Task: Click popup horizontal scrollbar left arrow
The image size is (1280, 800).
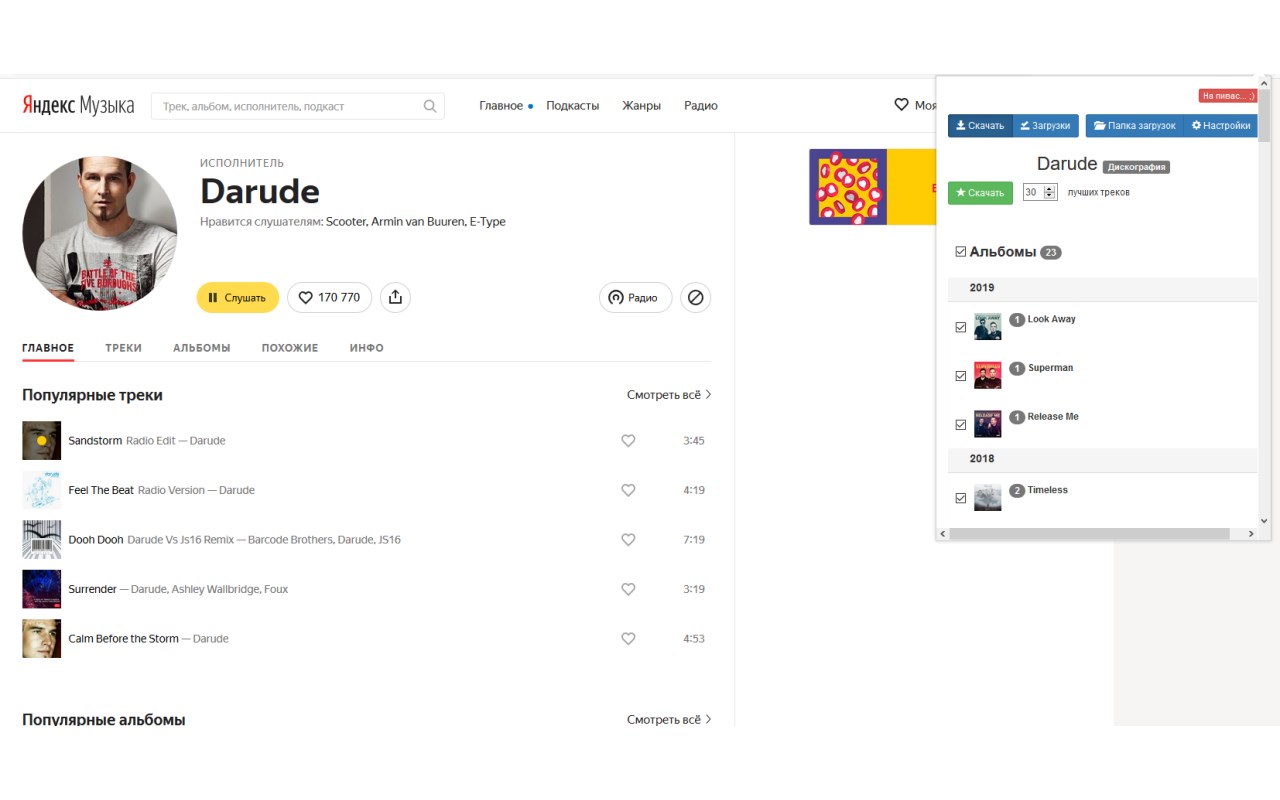Action: (x=943, y=534)
